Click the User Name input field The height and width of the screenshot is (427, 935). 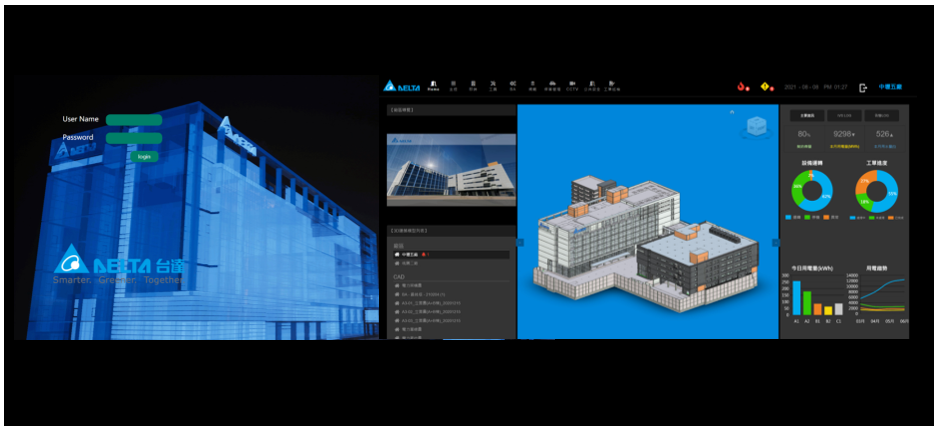coord(134,120)
